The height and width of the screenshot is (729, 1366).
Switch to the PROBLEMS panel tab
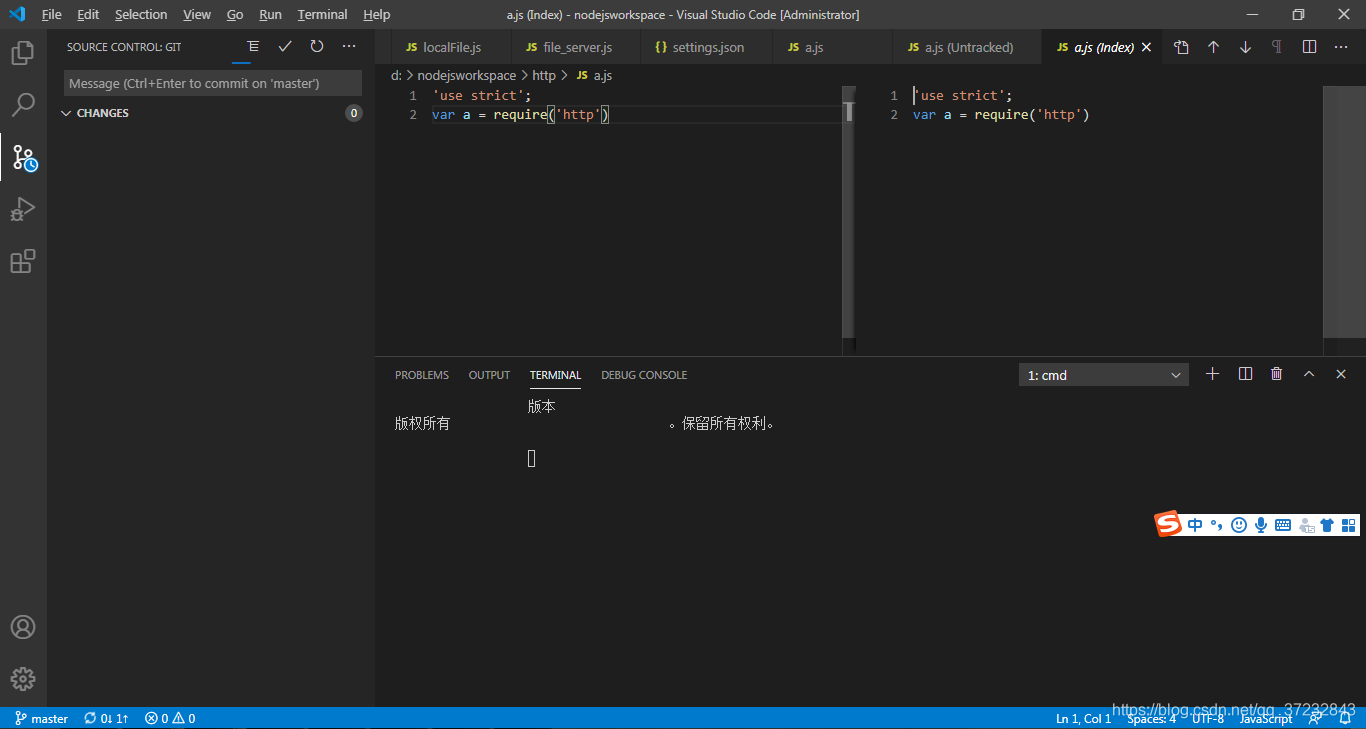[x=422, y=375]
